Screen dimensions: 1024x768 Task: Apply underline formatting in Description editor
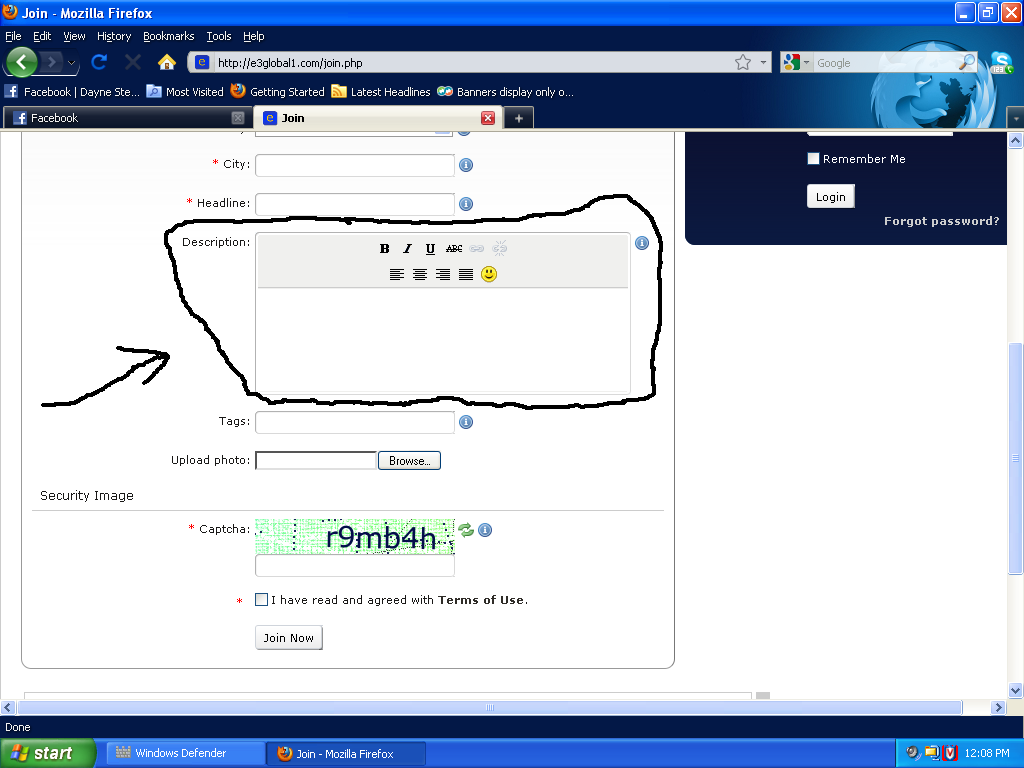click(430, 249)
